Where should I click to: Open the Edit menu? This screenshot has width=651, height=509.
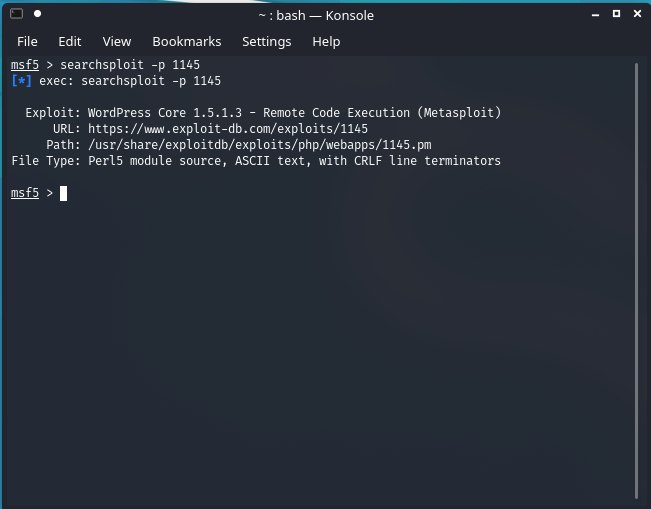click(x=69, y=41)
